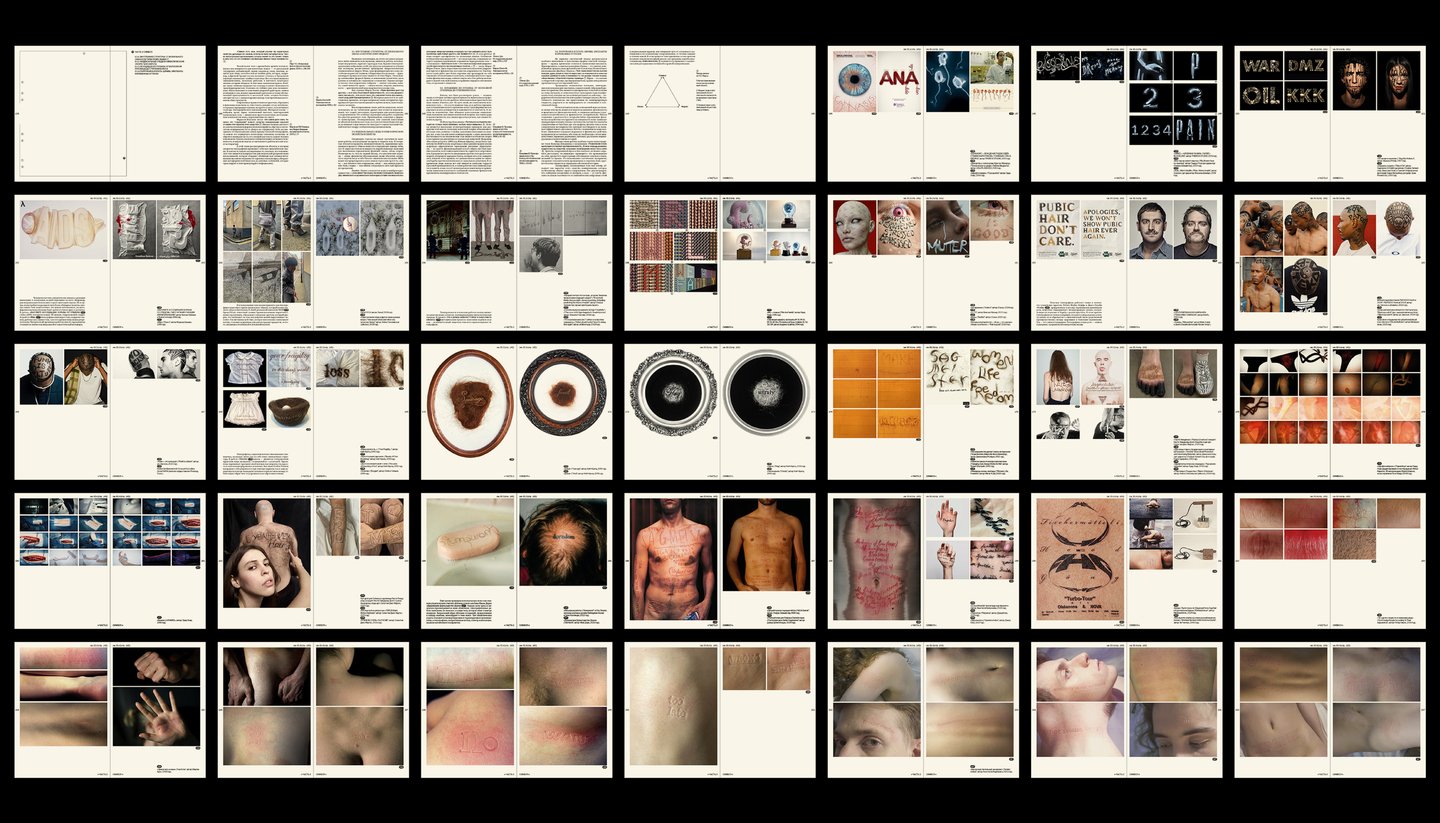The image size is (1440, 823).
Task: Click the 'PAIN' lettering on black
Action: (x=1196, y=130)
